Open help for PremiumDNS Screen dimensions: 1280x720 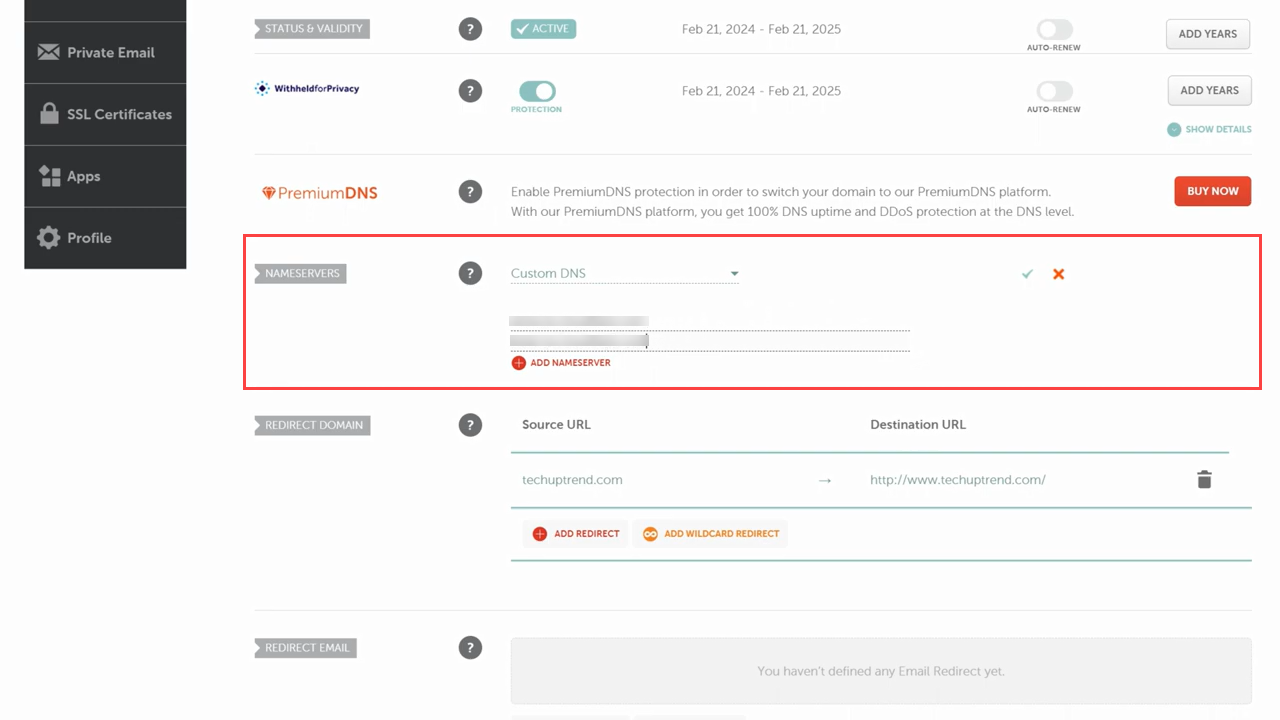(470, 192)
